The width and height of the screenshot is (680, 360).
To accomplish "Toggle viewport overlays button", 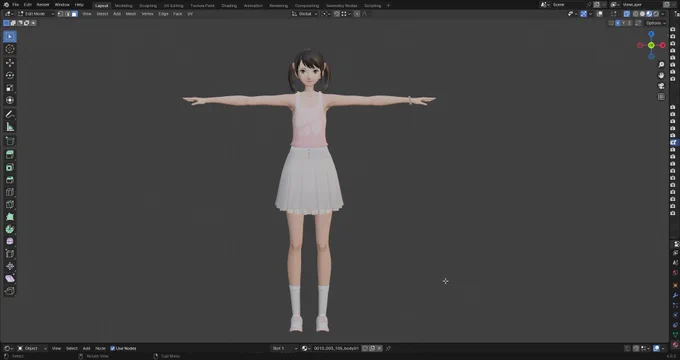I will [600, 14].
